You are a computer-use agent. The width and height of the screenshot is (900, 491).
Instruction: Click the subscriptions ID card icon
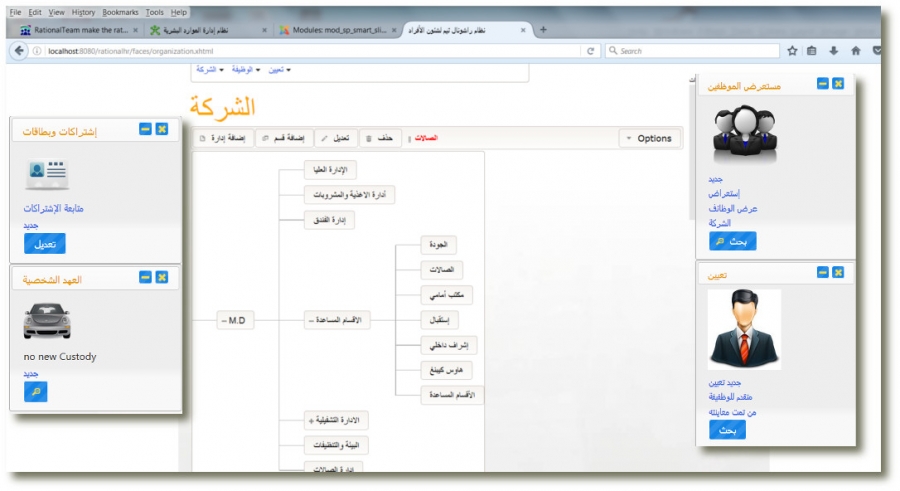tap(48, 174)
